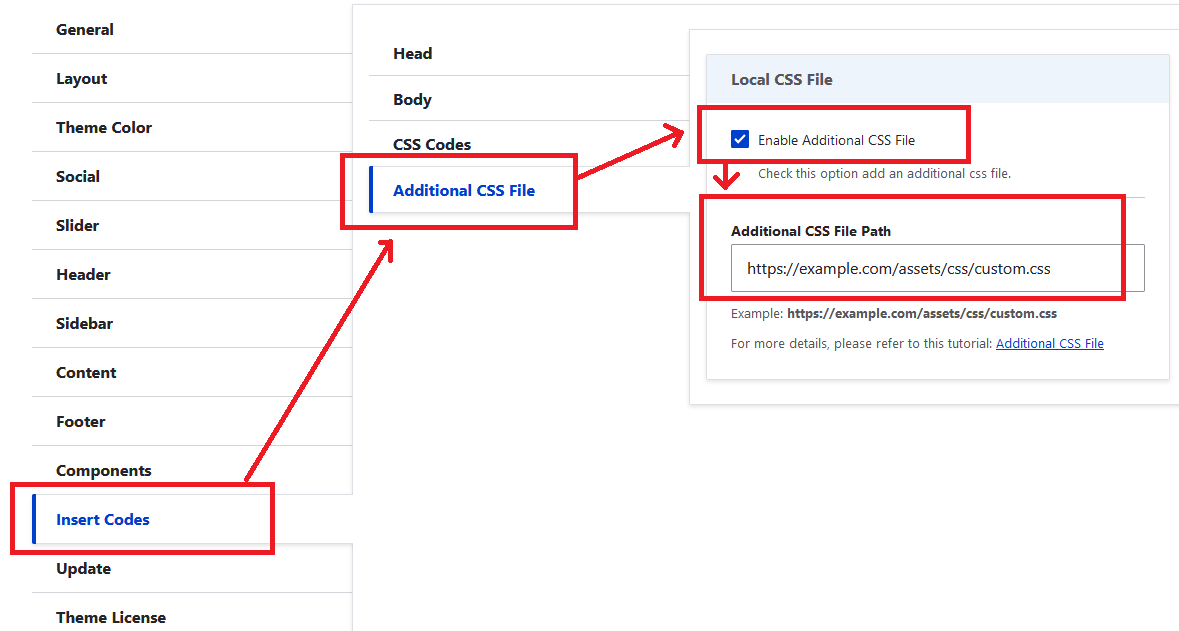Viewport: 1179px width, 631px height.
Task: Go to the Social tab
Action: click(78, 177)
